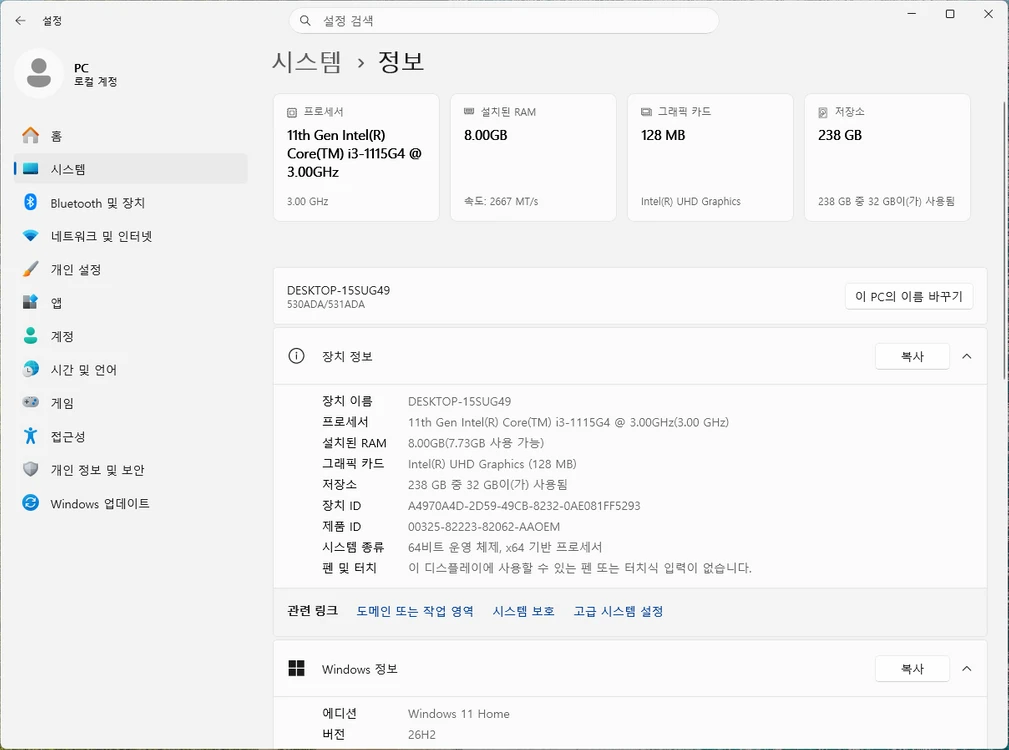Click 64비트 운영 체제 system type text
1009x750 pixels.
505,547
